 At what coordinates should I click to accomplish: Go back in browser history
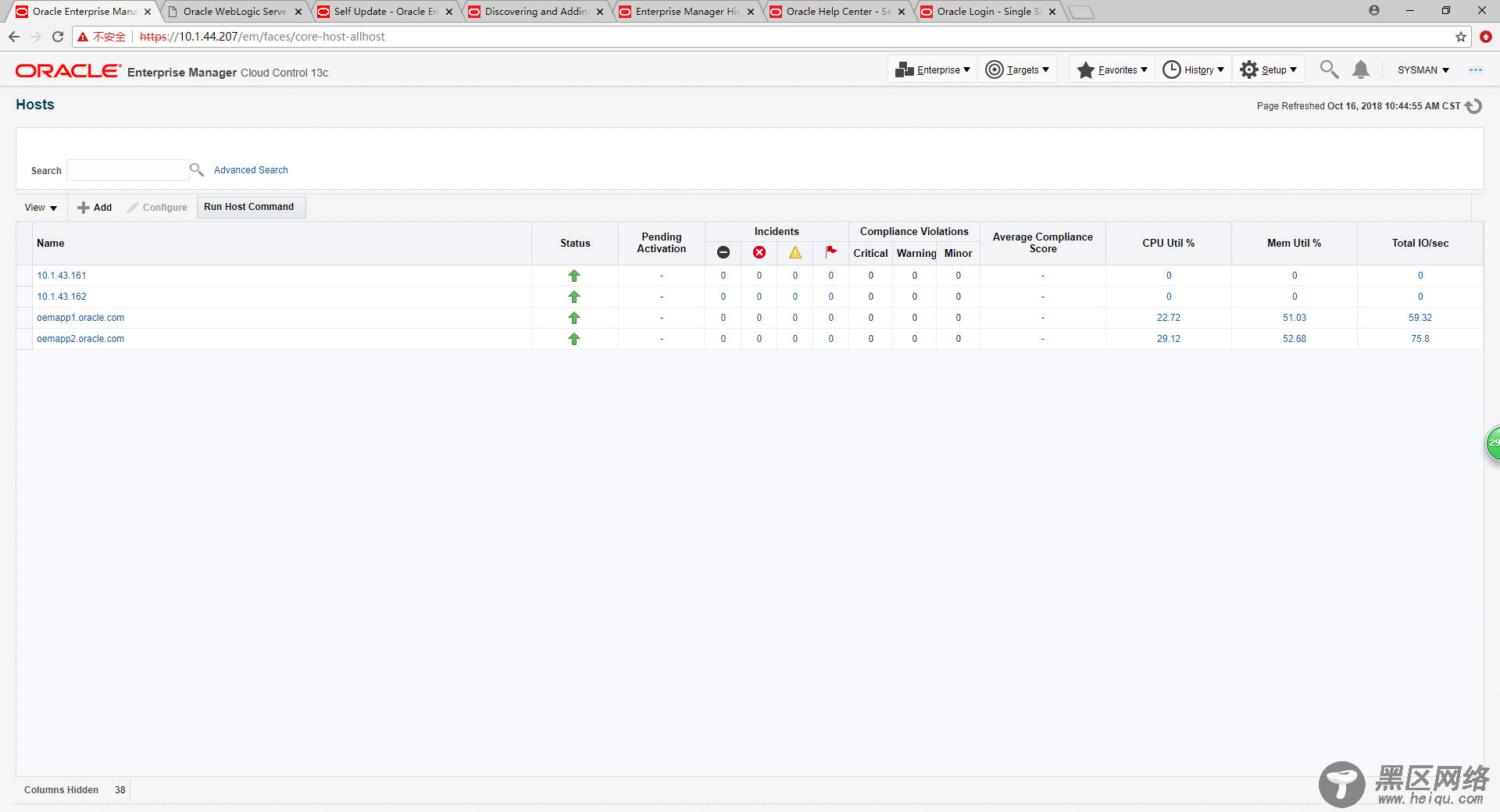point(14,37)
